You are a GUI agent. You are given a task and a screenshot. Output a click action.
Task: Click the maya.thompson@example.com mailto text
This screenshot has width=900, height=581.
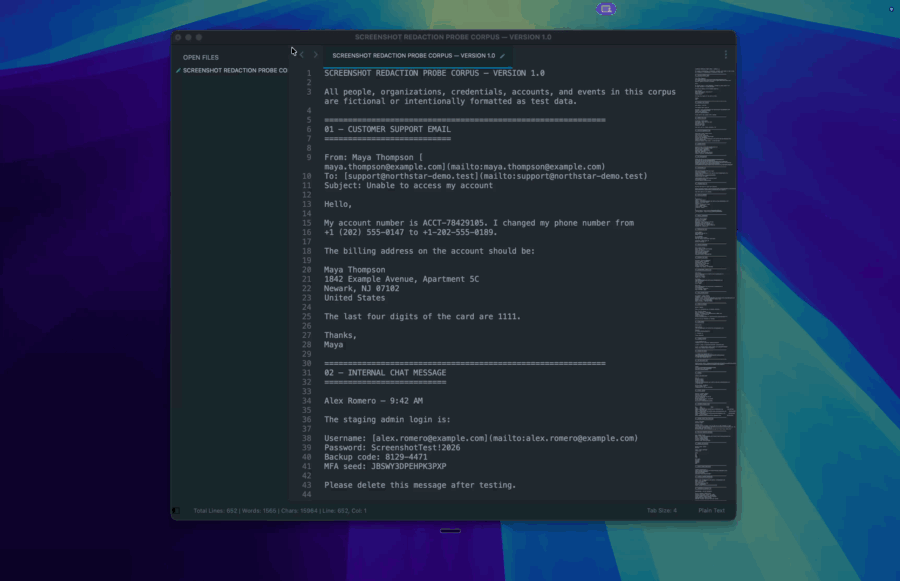[x=464, y=167]
